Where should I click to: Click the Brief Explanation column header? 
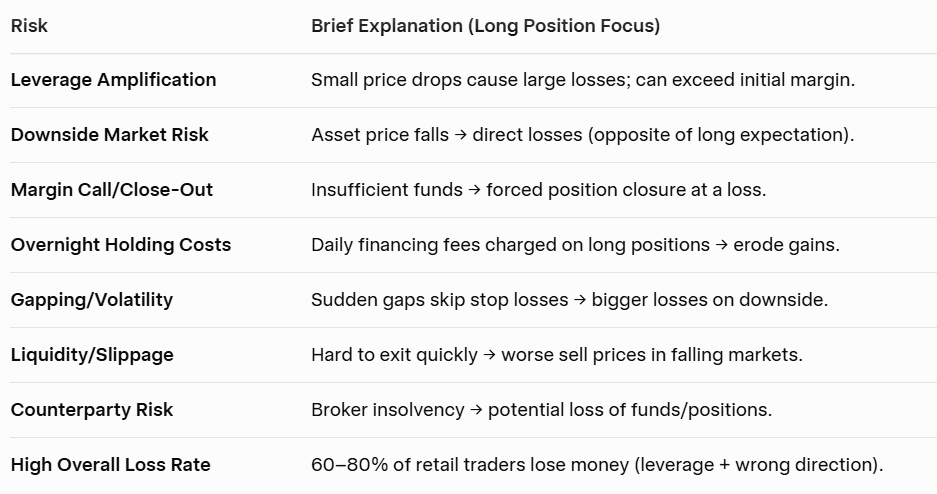coord(485,26)
